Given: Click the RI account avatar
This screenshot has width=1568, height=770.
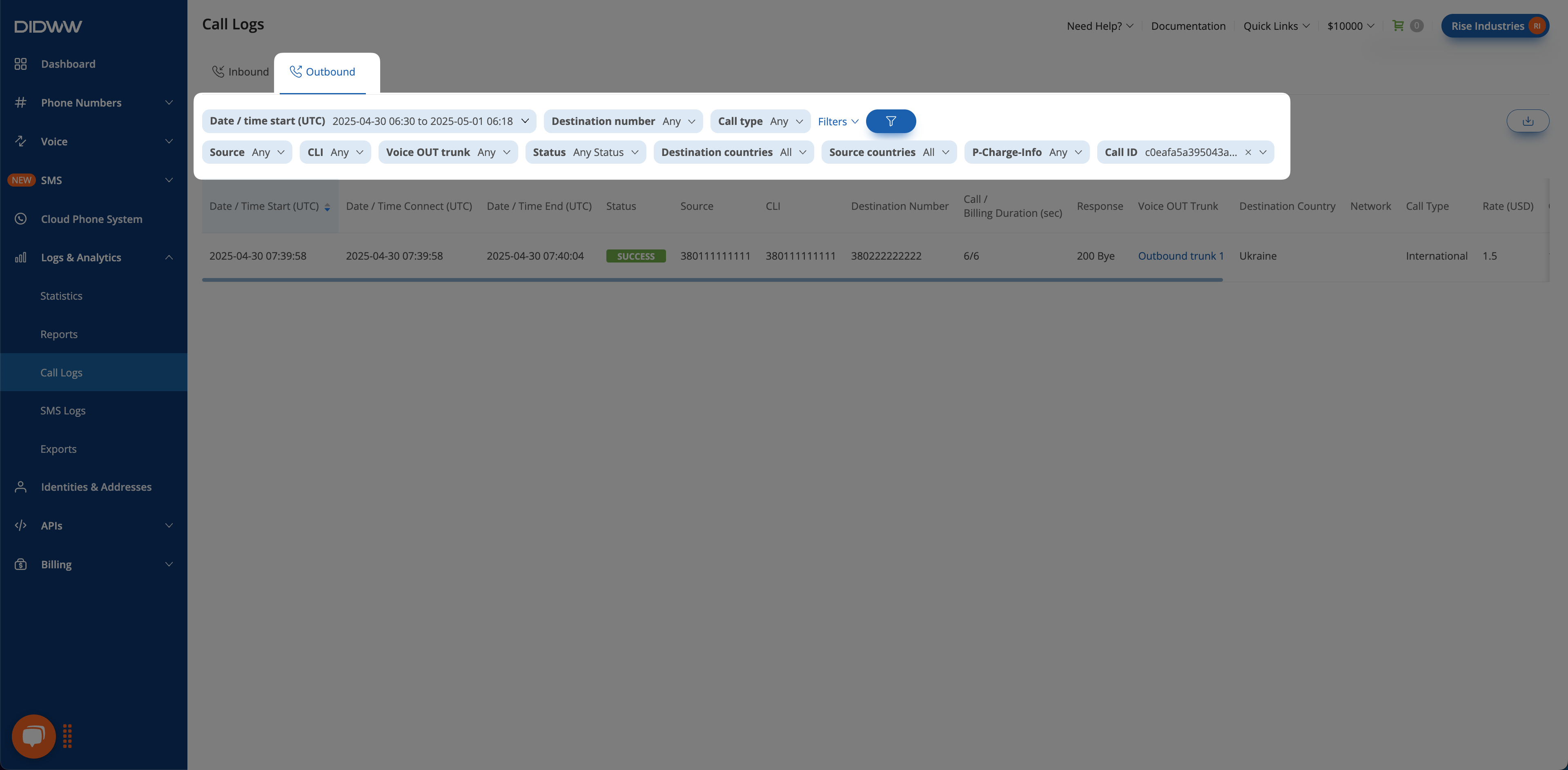Looking at the screenshot, I should pos(1537,26).
